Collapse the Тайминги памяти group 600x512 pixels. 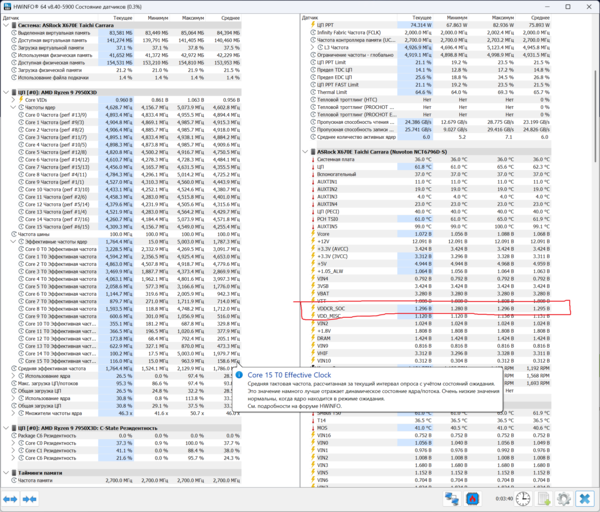coord(6,473)
